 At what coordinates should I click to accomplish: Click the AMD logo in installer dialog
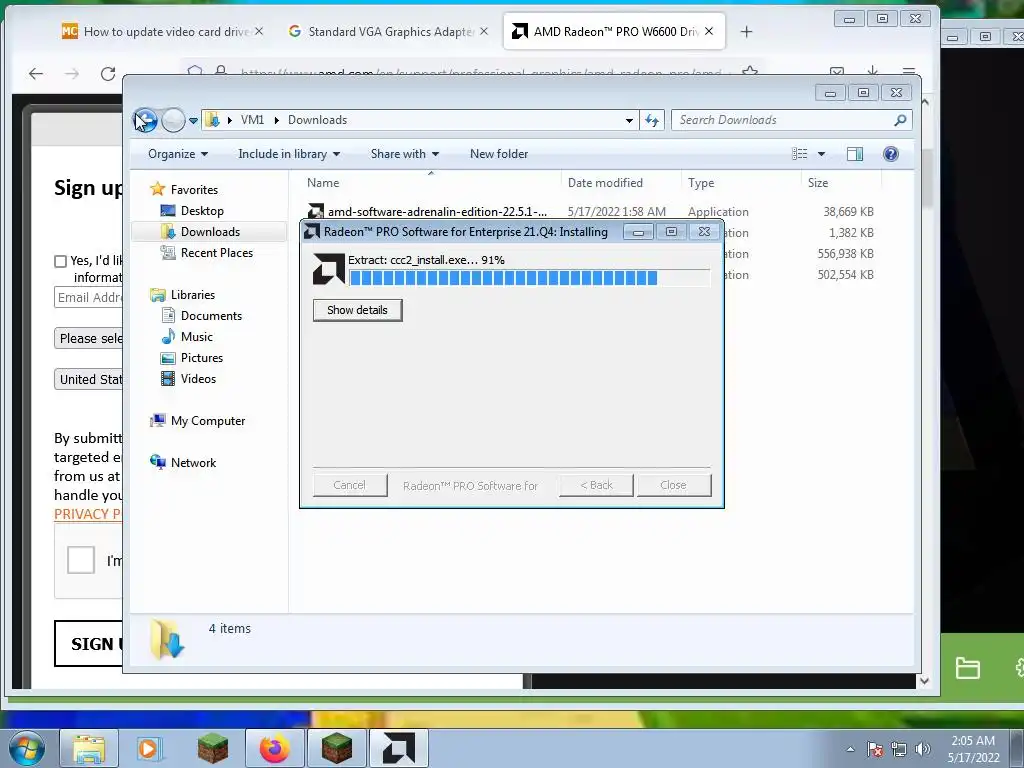(x=328, y=269)
